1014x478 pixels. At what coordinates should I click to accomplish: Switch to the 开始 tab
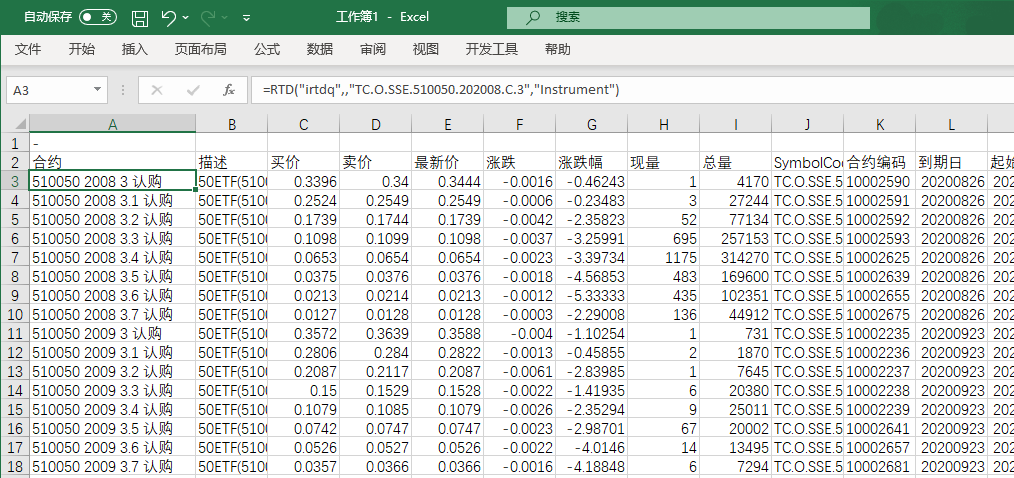click(81, 49)
